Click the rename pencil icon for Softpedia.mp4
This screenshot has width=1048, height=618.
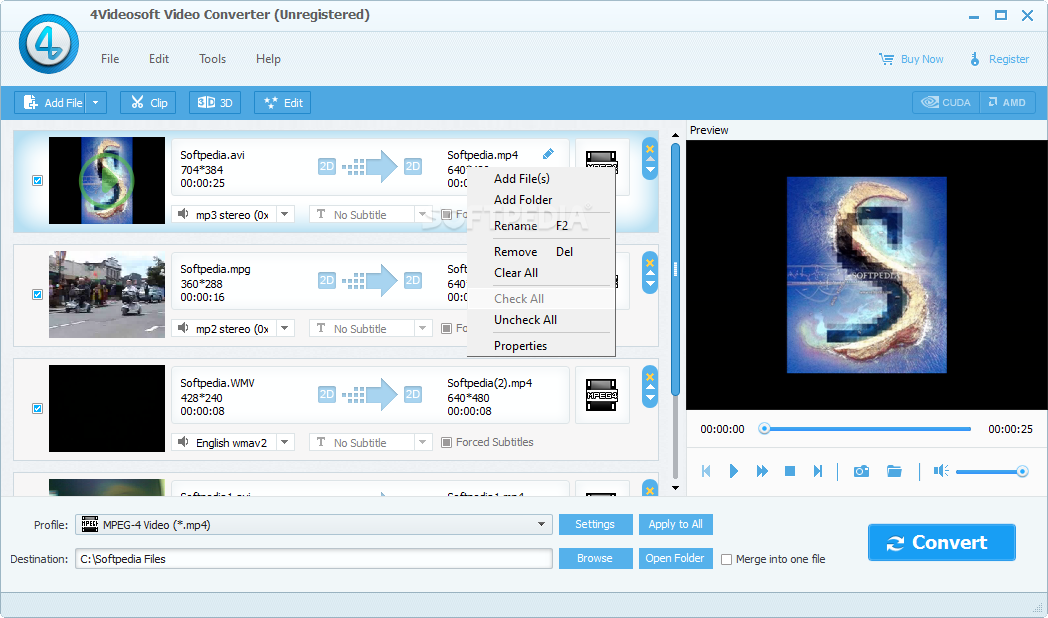click(548, 154)
